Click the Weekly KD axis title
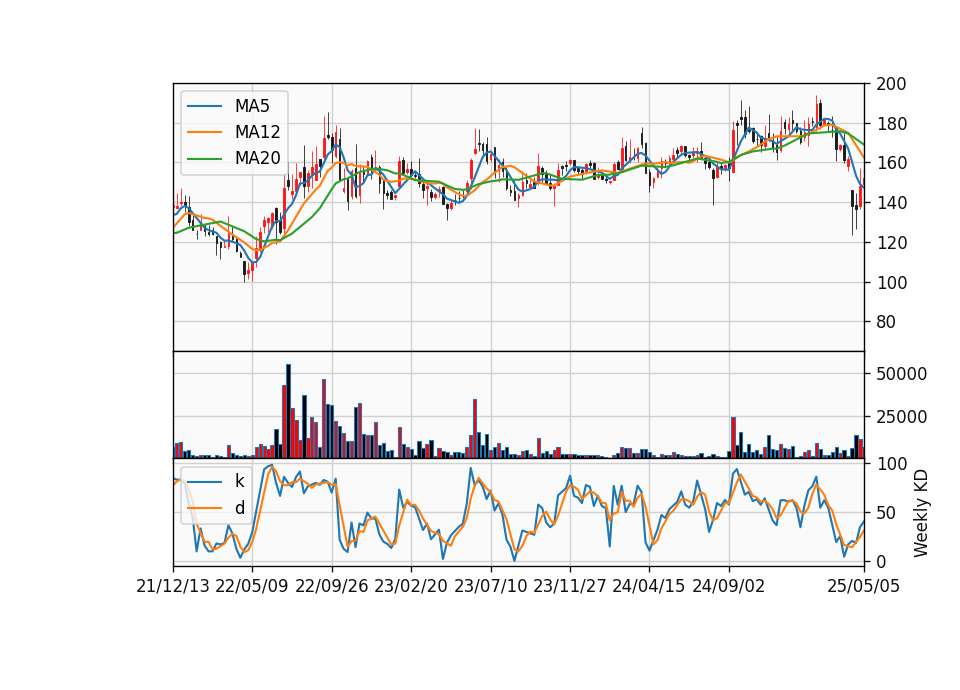 (921, 514)
